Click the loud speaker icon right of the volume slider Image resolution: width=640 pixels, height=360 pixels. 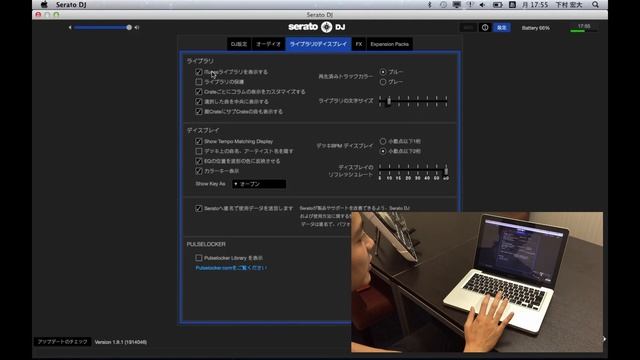pyautogui.click(x=137, y=27)
